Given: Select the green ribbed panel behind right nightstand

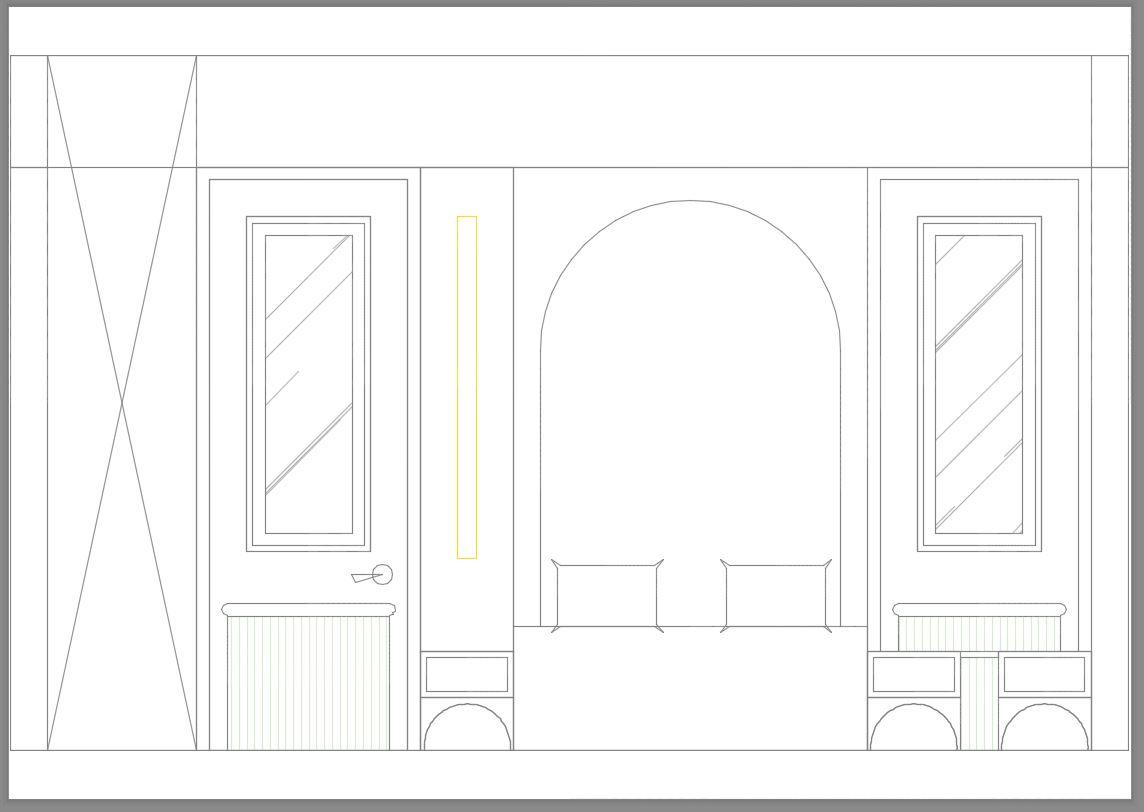Looking at the screenshot, I should [x=979, y=634].
